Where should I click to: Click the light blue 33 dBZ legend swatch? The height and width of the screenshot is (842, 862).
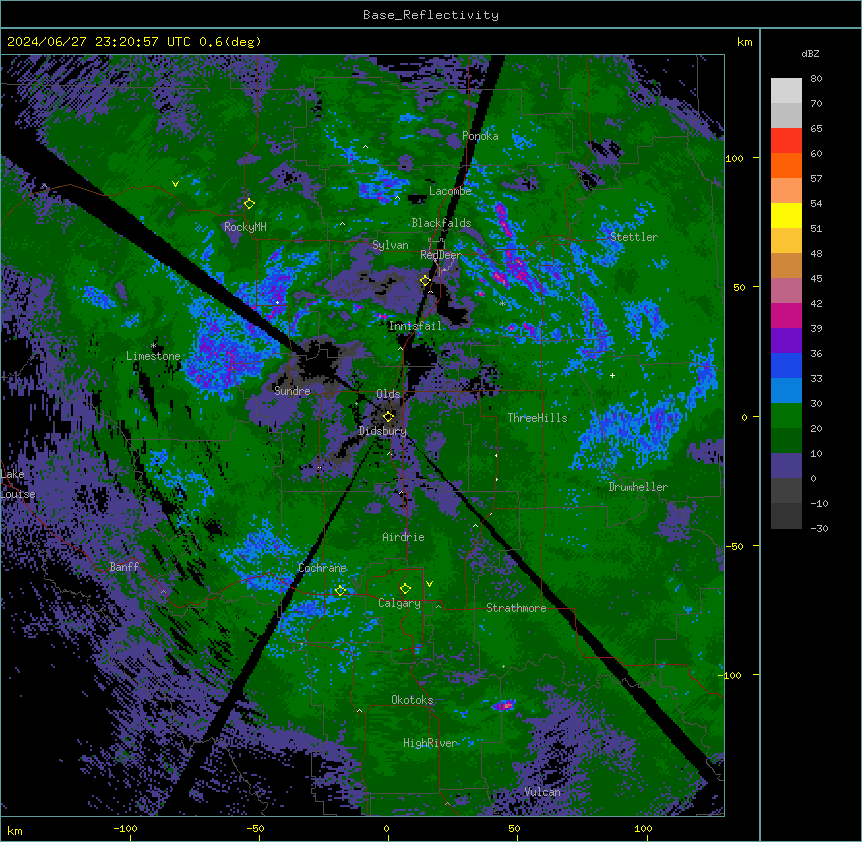786,390
